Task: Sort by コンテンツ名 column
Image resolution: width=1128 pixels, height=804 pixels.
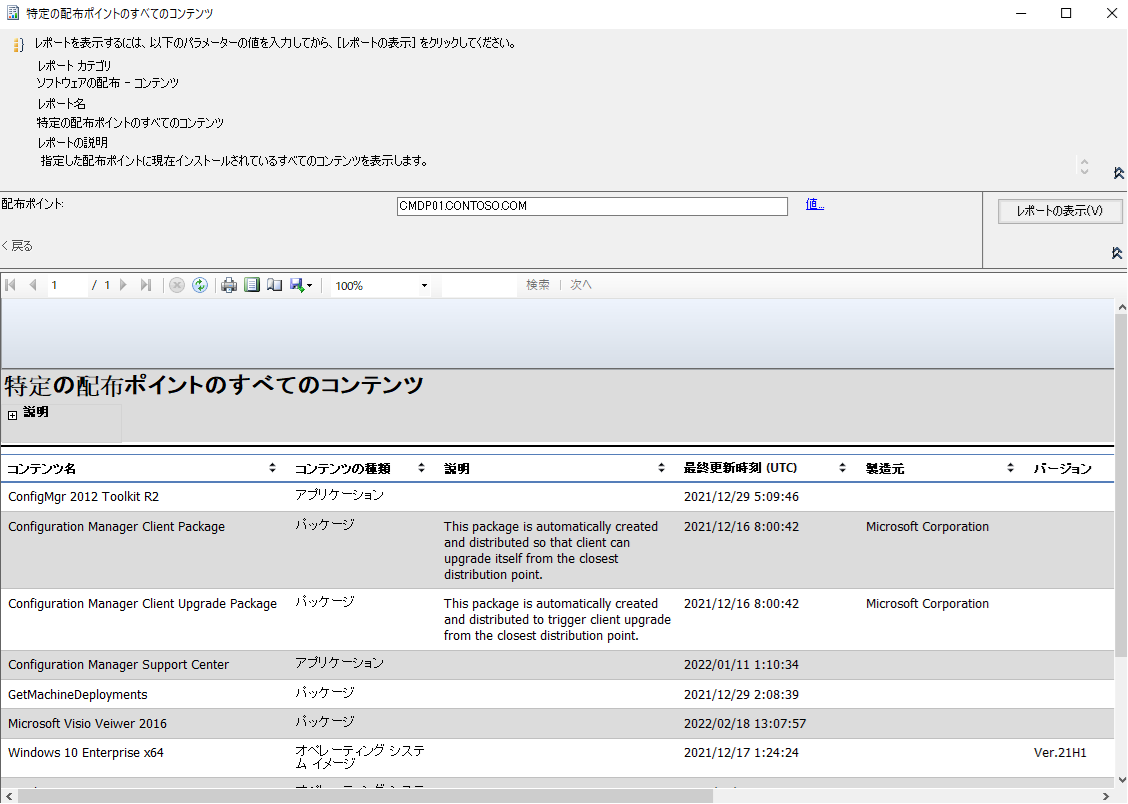Action: [273, 468]
